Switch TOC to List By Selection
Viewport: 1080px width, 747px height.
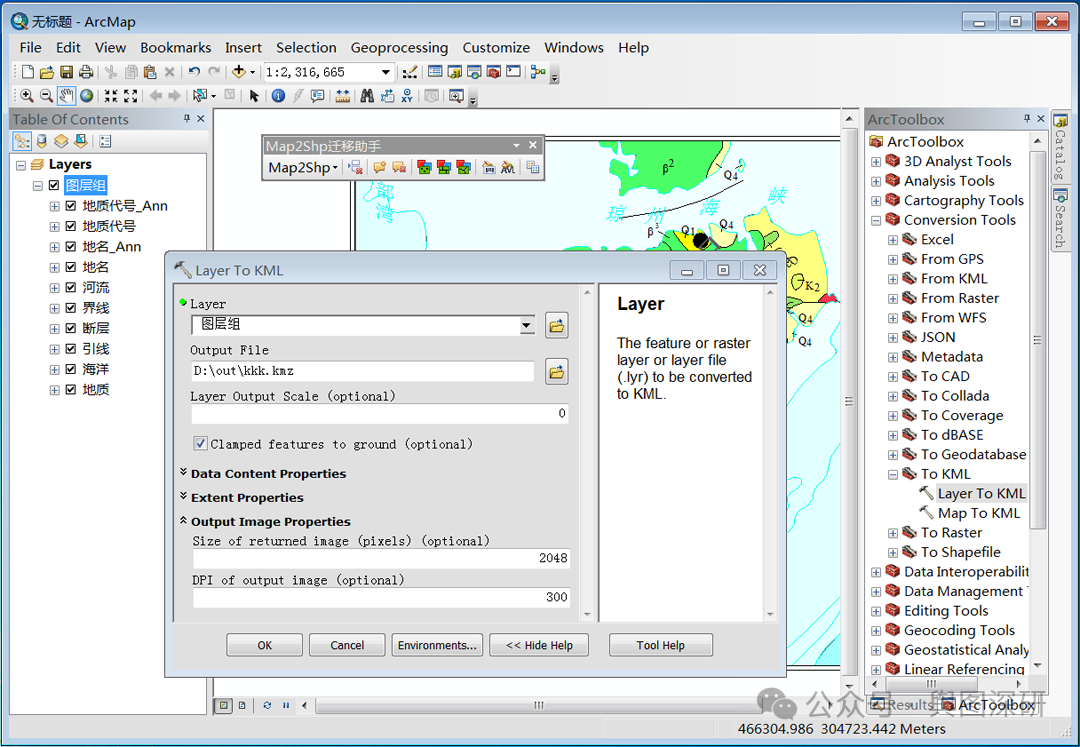coord(81,141)
